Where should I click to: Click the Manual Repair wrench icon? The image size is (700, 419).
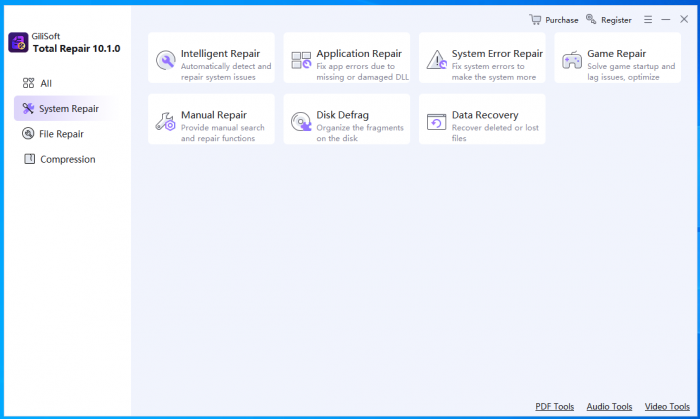point(165,122)
